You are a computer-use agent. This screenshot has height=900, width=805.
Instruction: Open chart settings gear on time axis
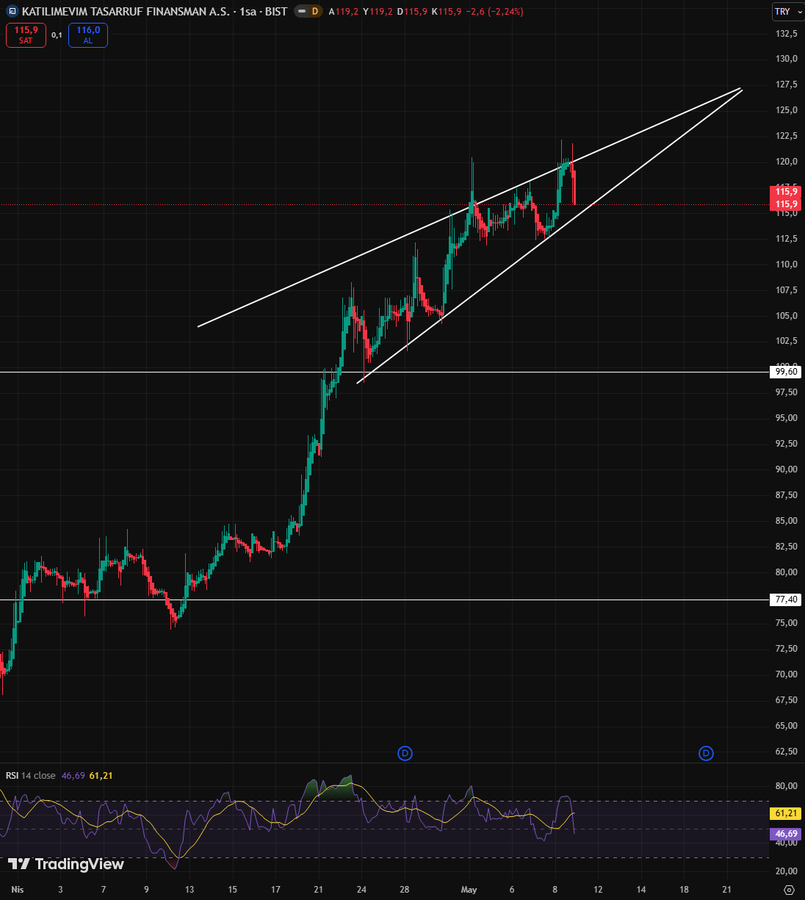pyautogui.click(x=789, y=890)
